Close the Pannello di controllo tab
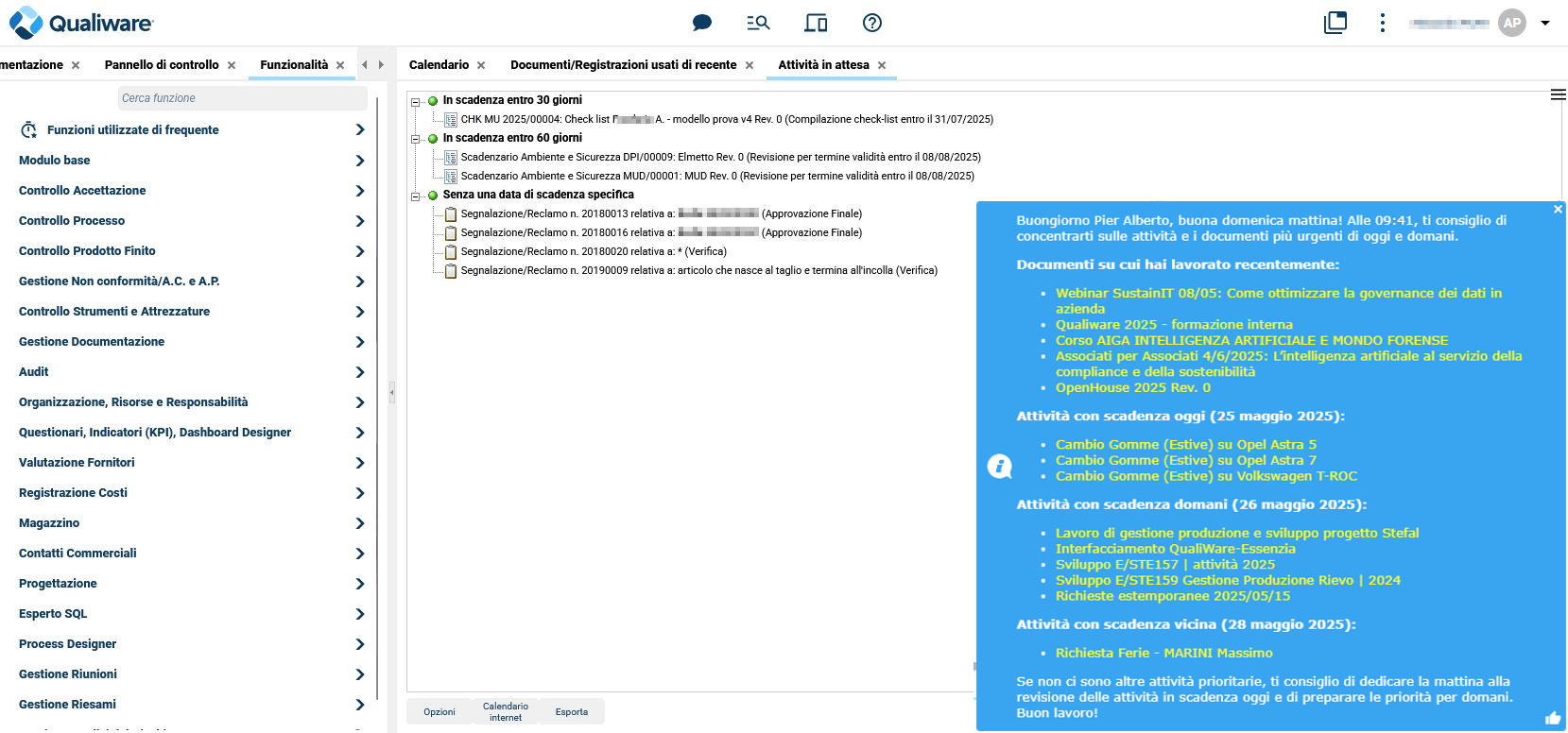The width and height of the screenshot is (1568, 733). coord(232,65)
